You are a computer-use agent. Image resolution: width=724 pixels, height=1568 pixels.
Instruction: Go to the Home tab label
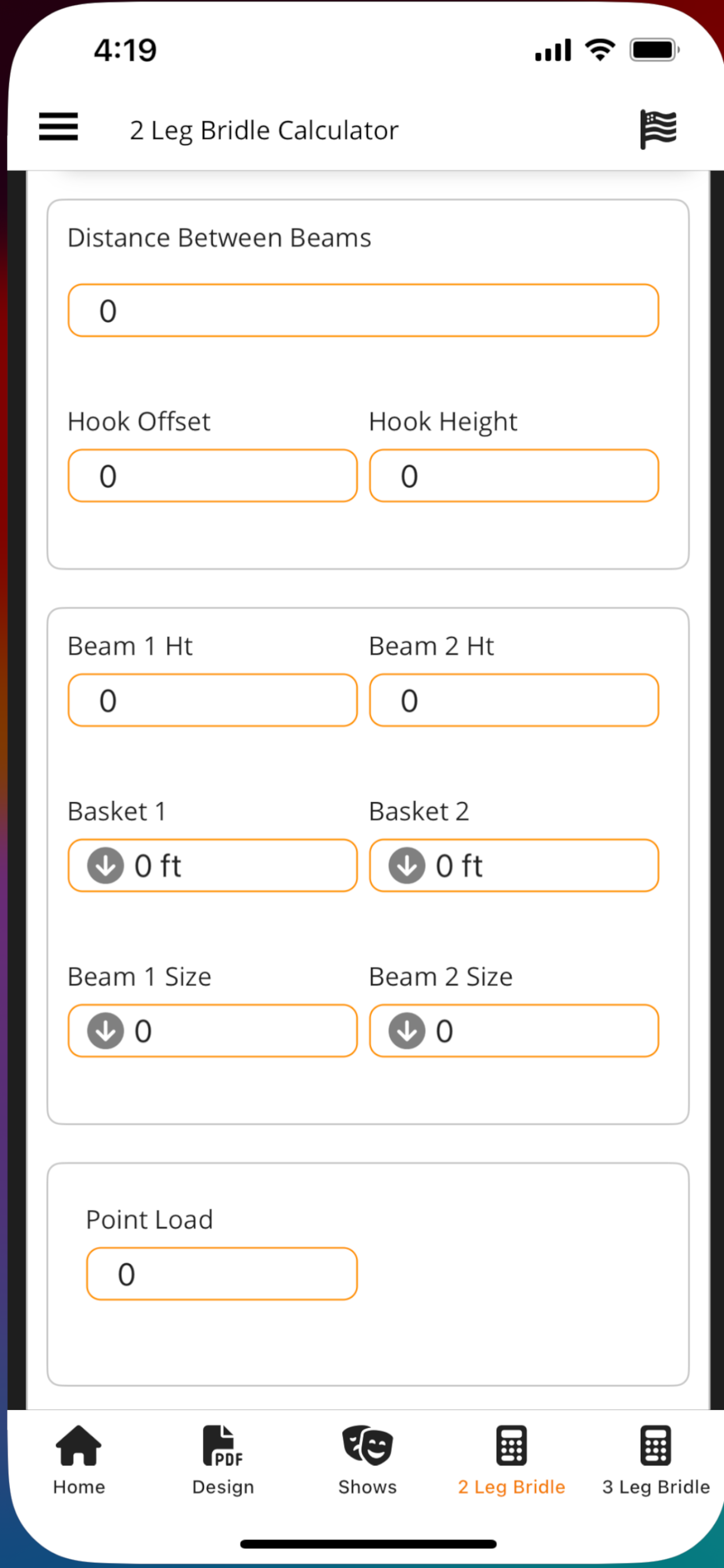pyautogui.click(x=79, y=1487)
